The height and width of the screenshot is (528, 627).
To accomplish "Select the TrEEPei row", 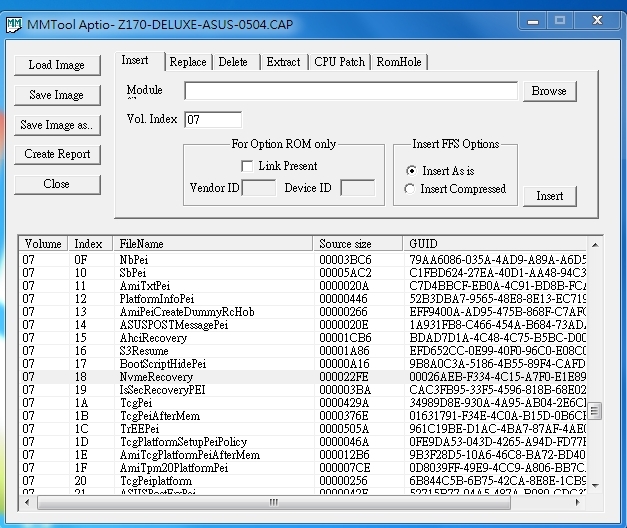I will click(303, 429).
